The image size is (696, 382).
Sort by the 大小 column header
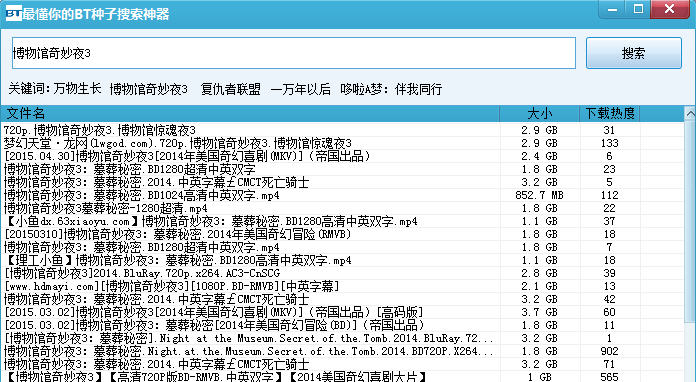click(x=540, y=114)
